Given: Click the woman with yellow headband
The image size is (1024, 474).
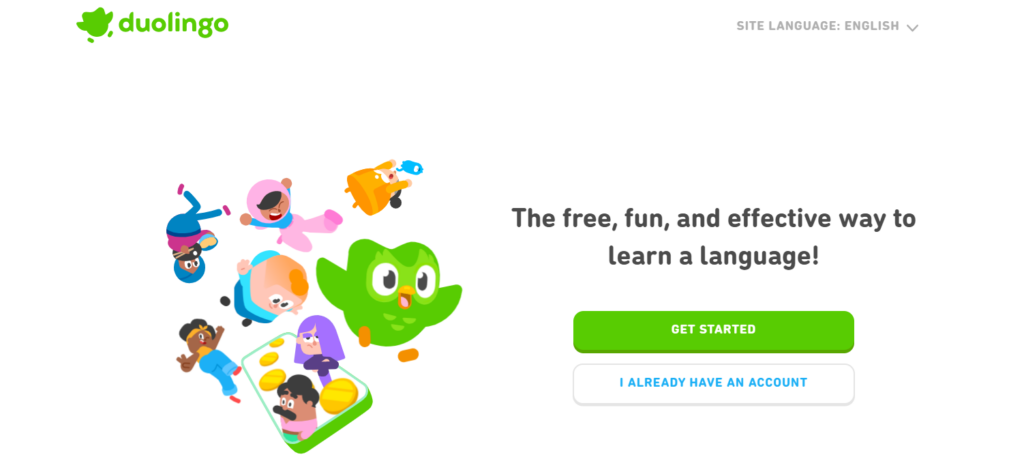Looking at the screenshot, I should [208, 359].
